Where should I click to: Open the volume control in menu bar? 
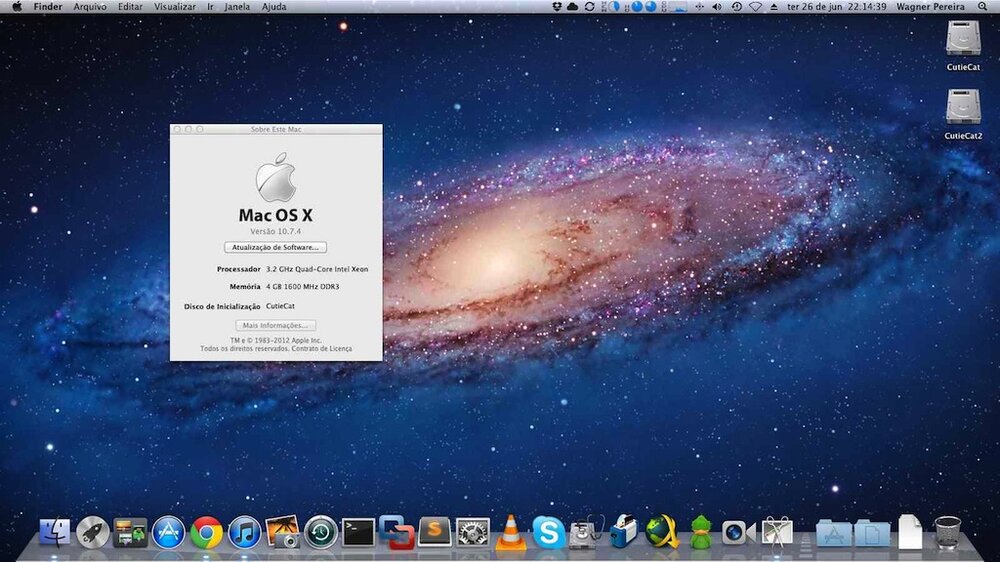718,6
